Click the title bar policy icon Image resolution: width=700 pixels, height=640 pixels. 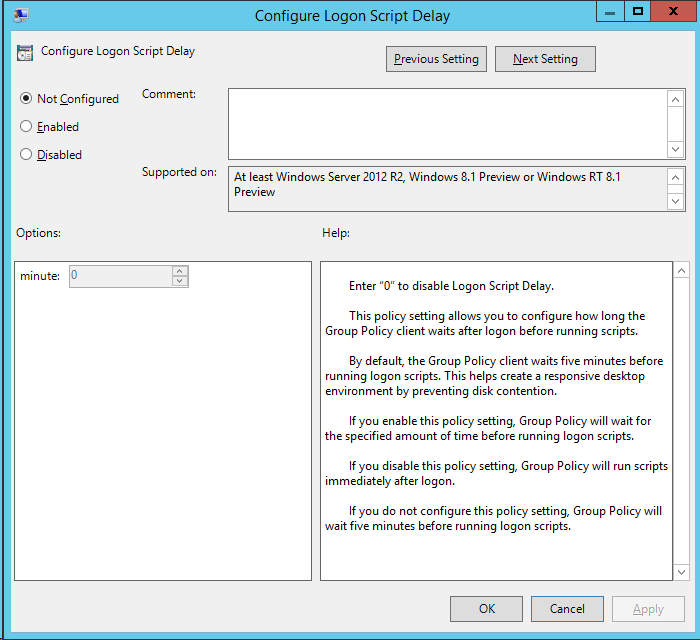point(21,15)
